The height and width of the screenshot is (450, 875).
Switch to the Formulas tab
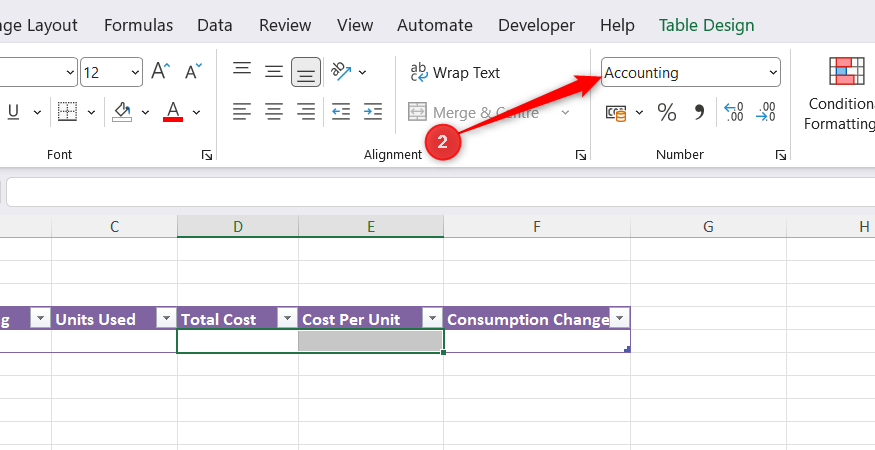point(138,25)
